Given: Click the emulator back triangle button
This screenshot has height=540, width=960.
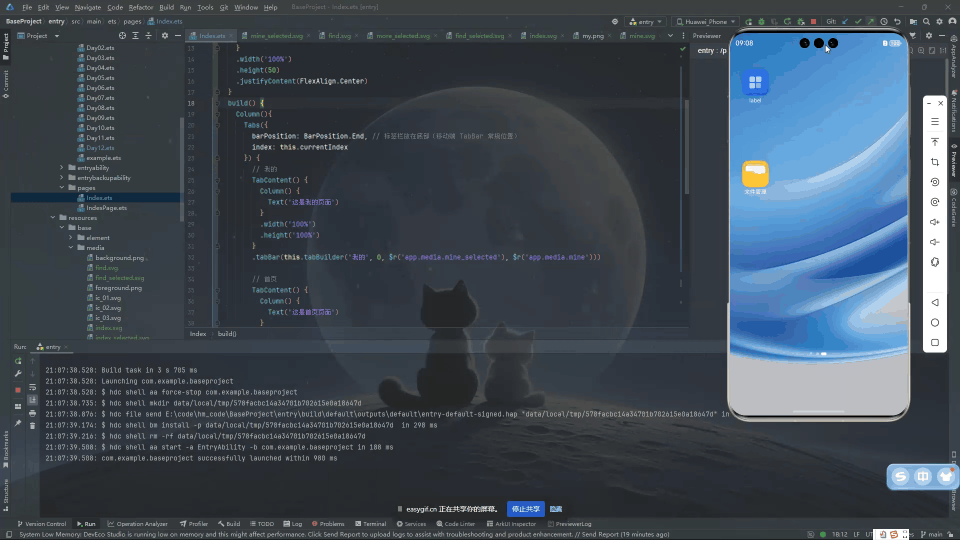Looking at the screenshot, I should tap(935, 302).
